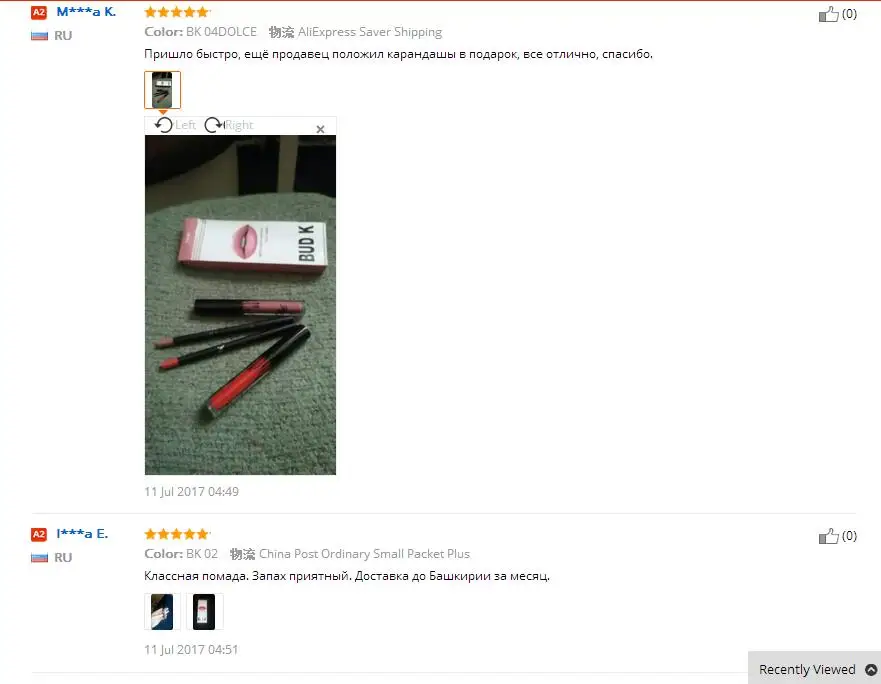Click the enlarged BUD K lipstick photo
The height and width of the screenshot is (684, 881).
pyautogui.click(x=240, y=305)
